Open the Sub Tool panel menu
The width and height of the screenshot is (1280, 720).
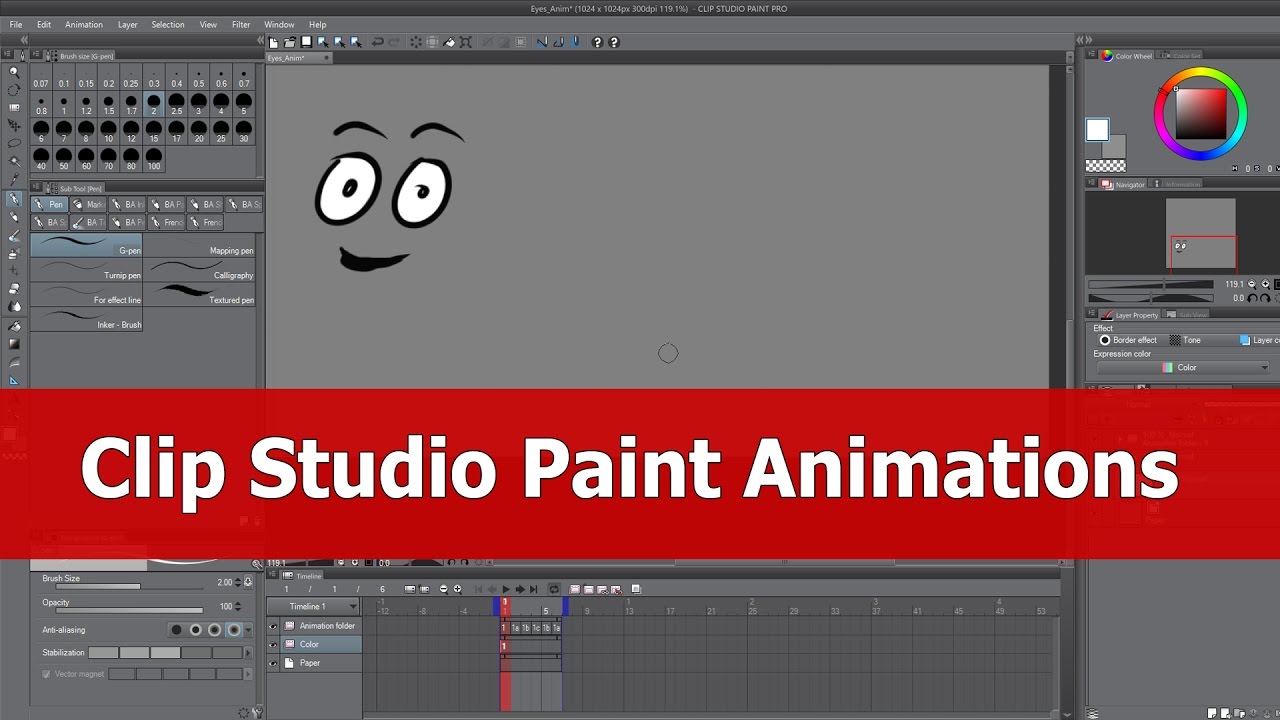coord(36,187)
